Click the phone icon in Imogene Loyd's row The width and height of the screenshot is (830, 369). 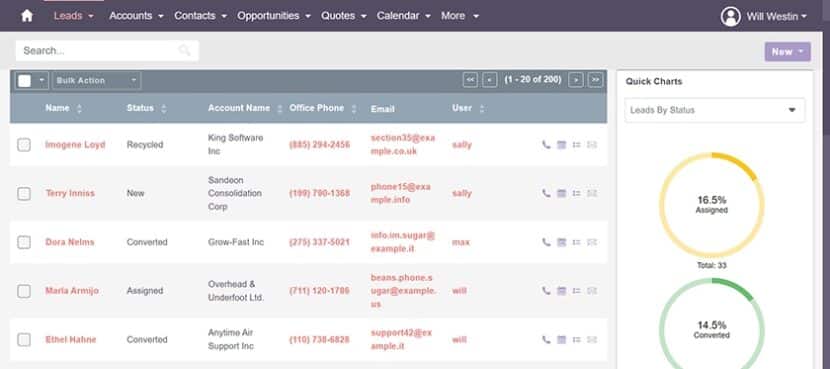pos(546,145)
